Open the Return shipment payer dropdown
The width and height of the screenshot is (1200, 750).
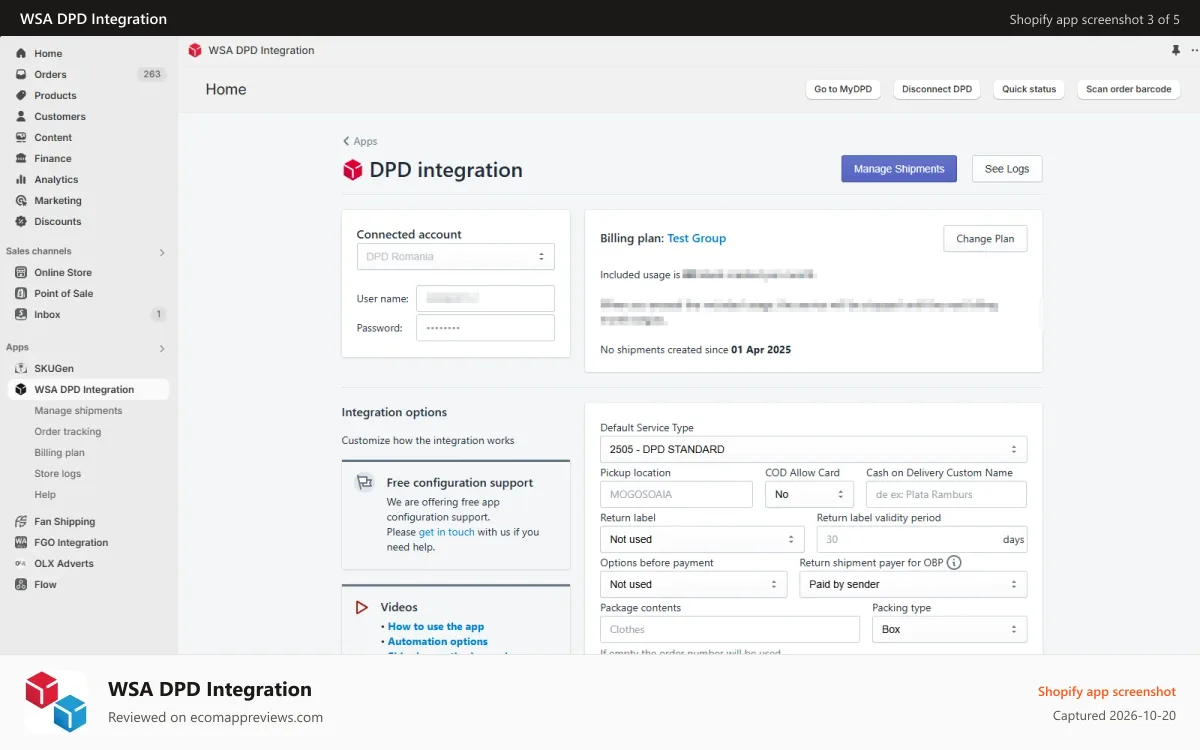(x=913, y=584)
